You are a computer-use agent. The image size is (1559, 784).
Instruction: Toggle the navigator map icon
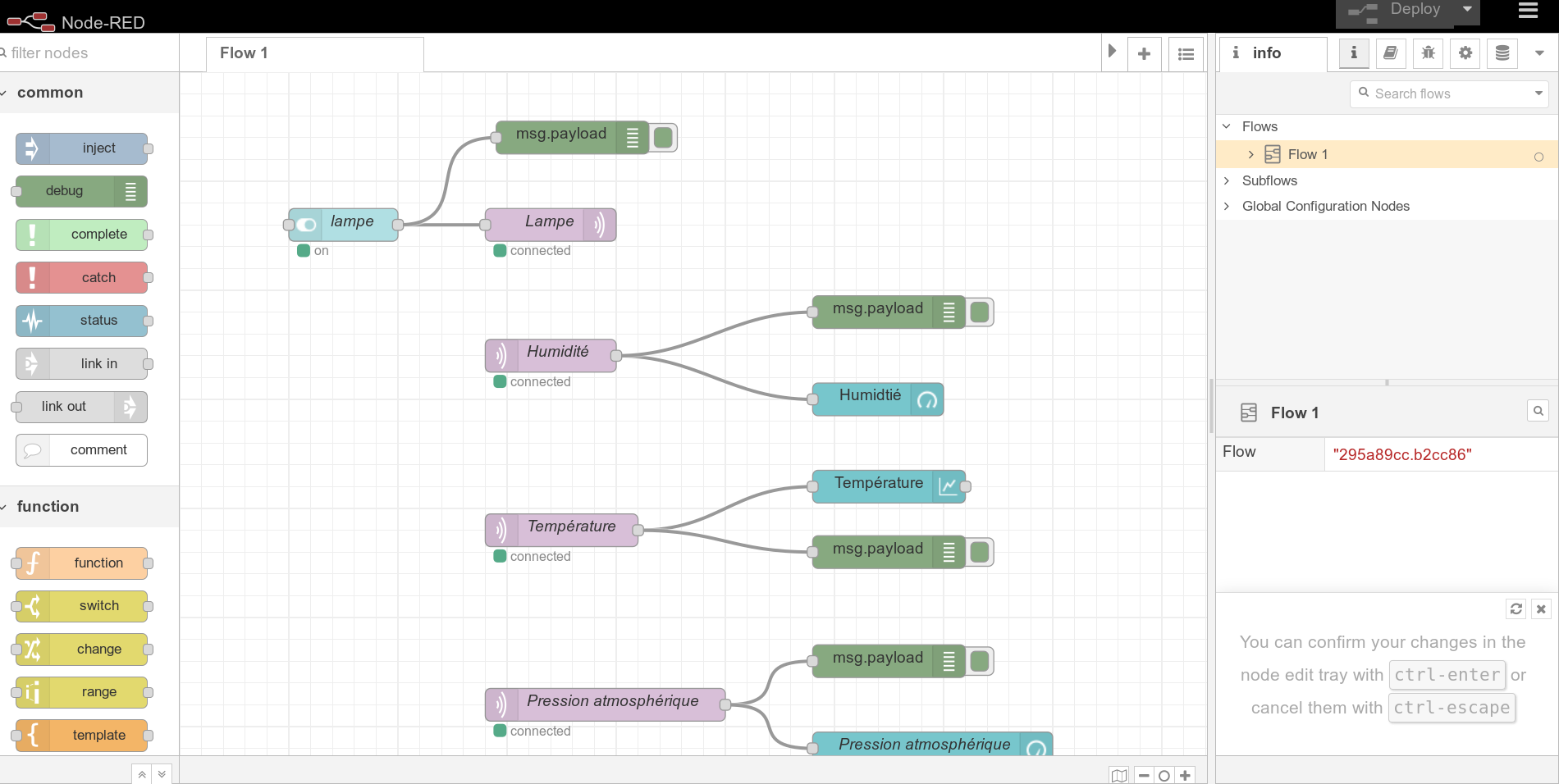click(1119, 775)
